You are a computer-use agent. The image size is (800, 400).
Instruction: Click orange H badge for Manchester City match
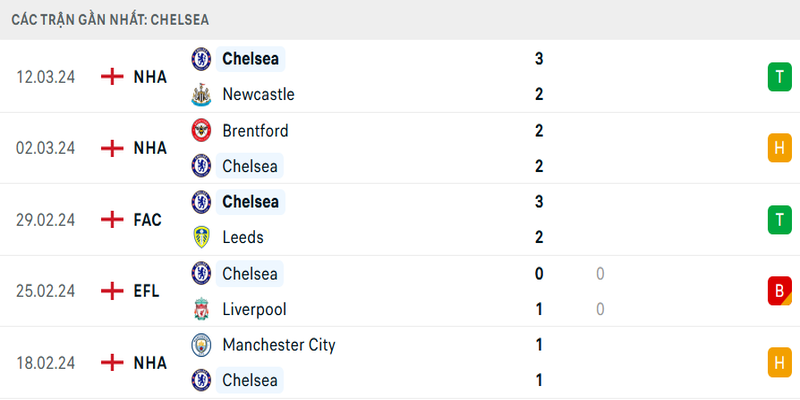pos(779,362)
